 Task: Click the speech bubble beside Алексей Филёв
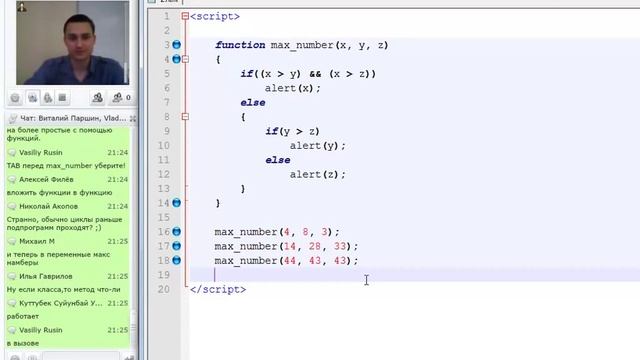pyautogui.click(x=12, y=180)
